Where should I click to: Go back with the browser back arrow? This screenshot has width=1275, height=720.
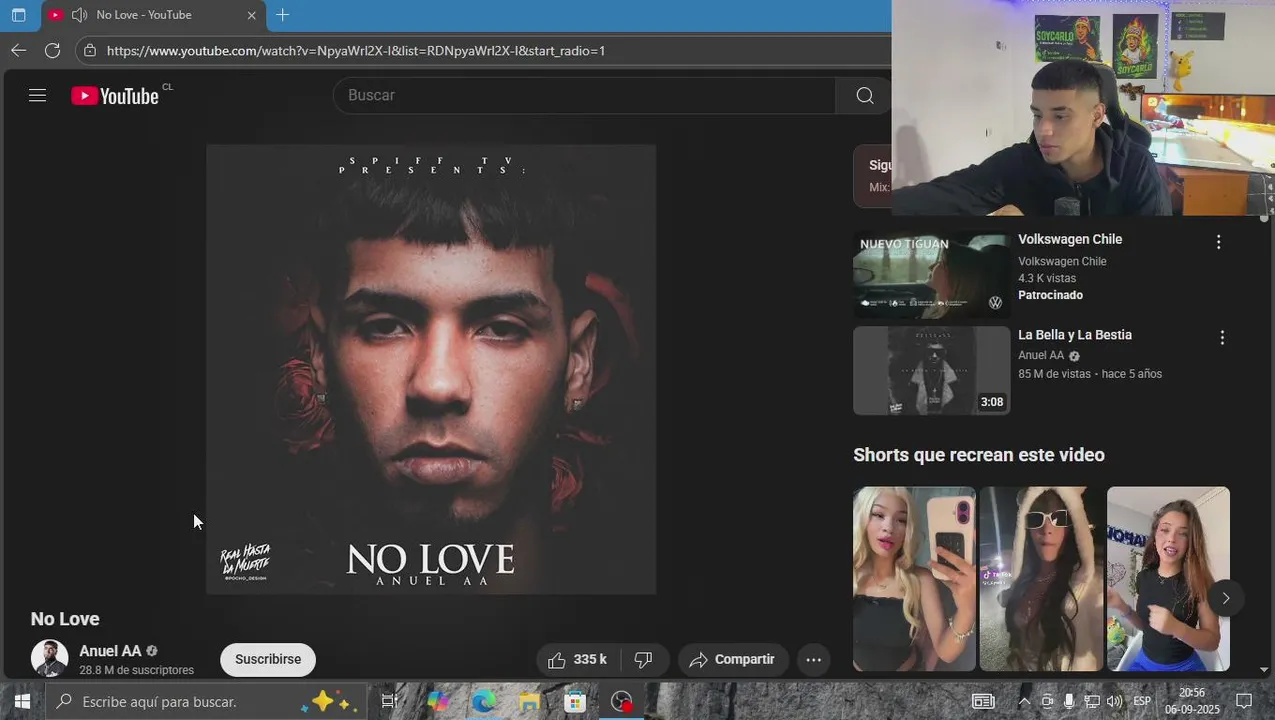[19, 50]
